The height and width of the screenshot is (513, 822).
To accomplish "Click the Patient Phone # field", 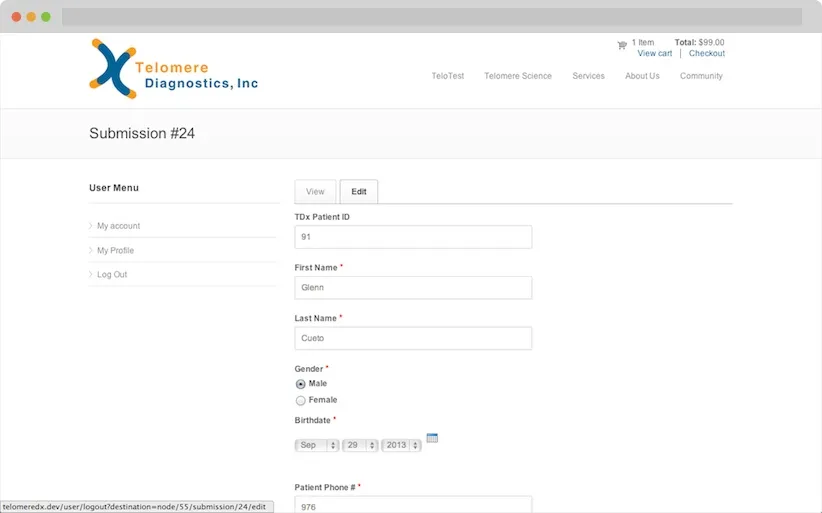I will pyautogui.click(x=413, y=505).
